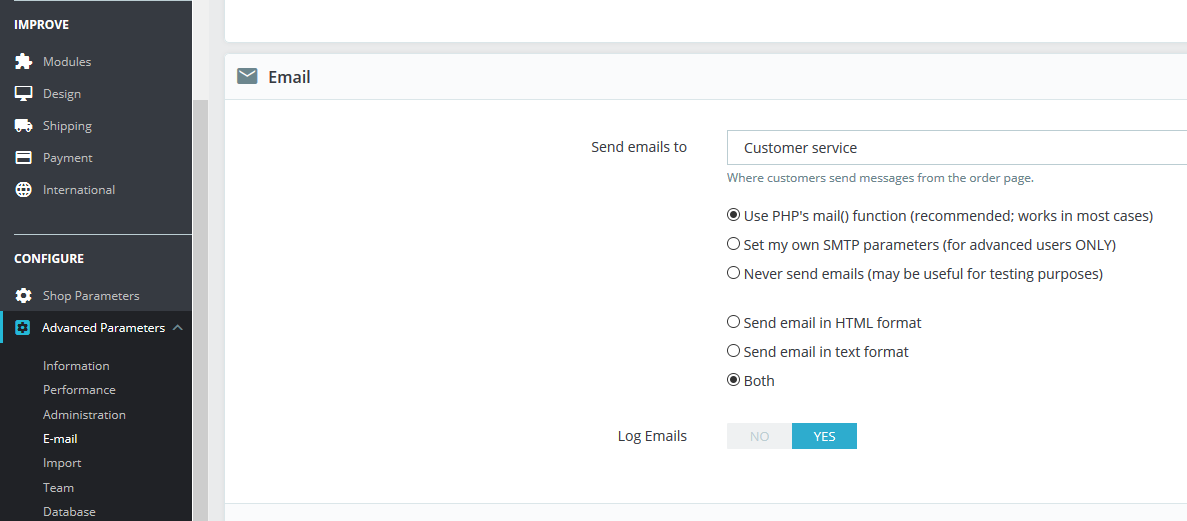The height and width of the screenshot is (521, 1187).
Task: Open the Send emails to dropdown
Action: point(956,148)
